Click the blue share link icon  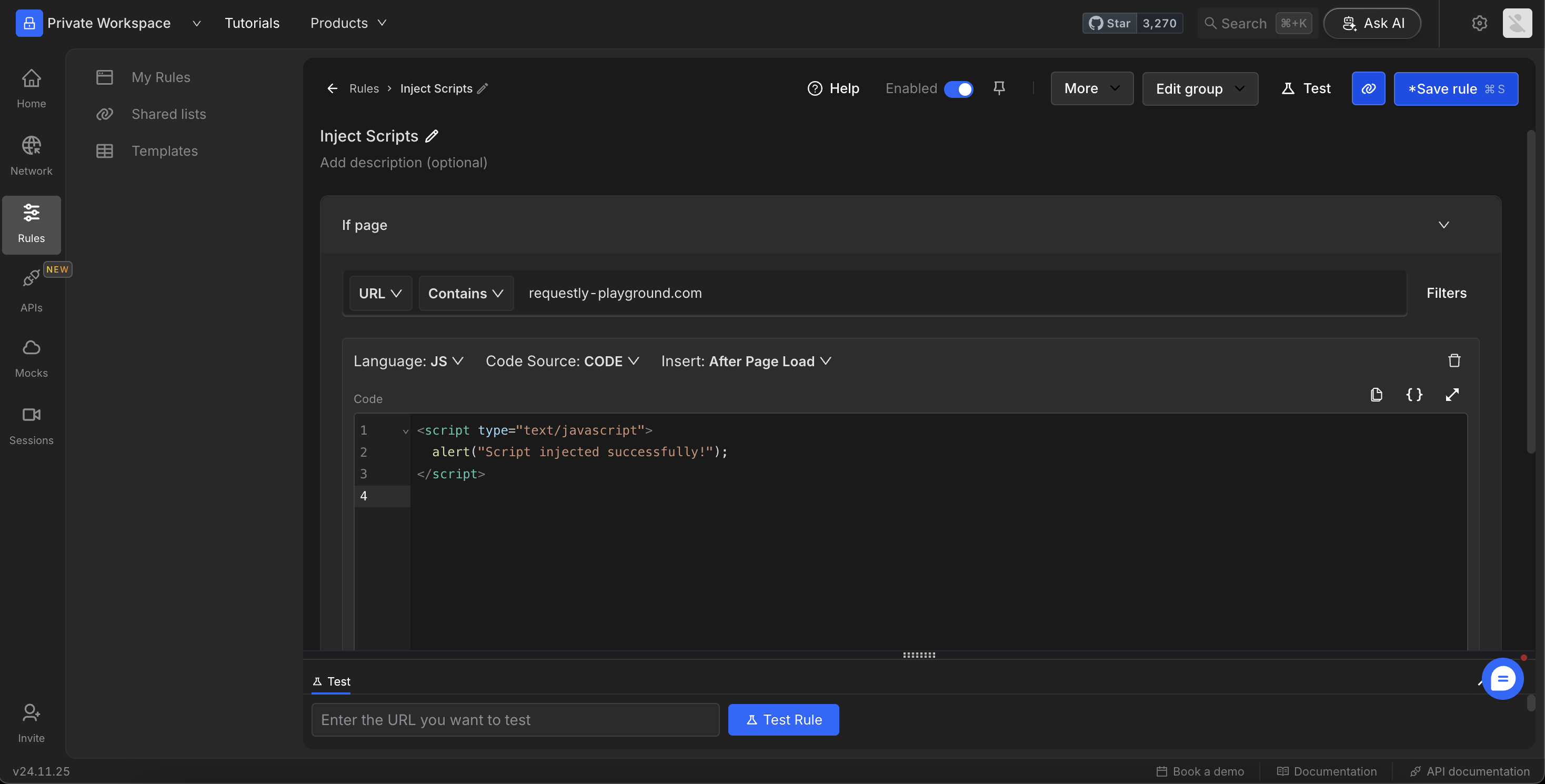click(x=1368, y=89)
